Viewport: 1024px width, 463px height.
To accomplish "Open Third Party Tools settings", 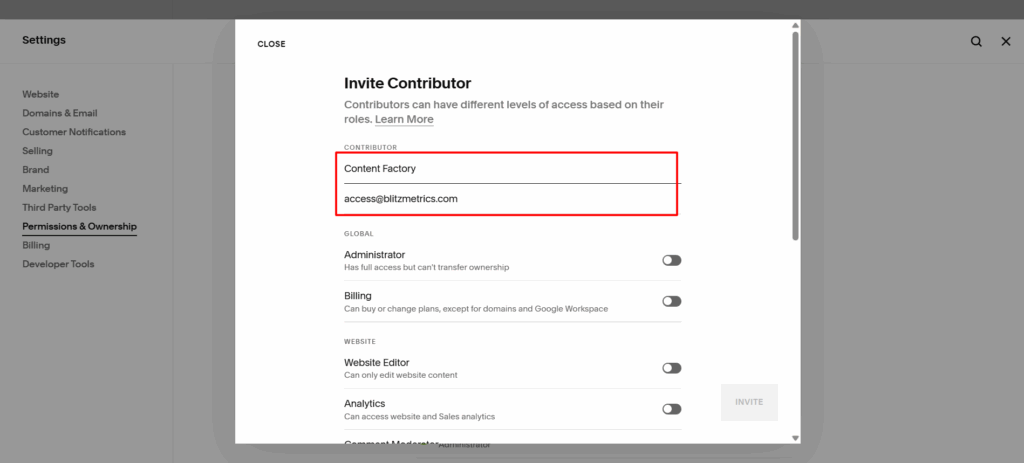I will 59,208.
